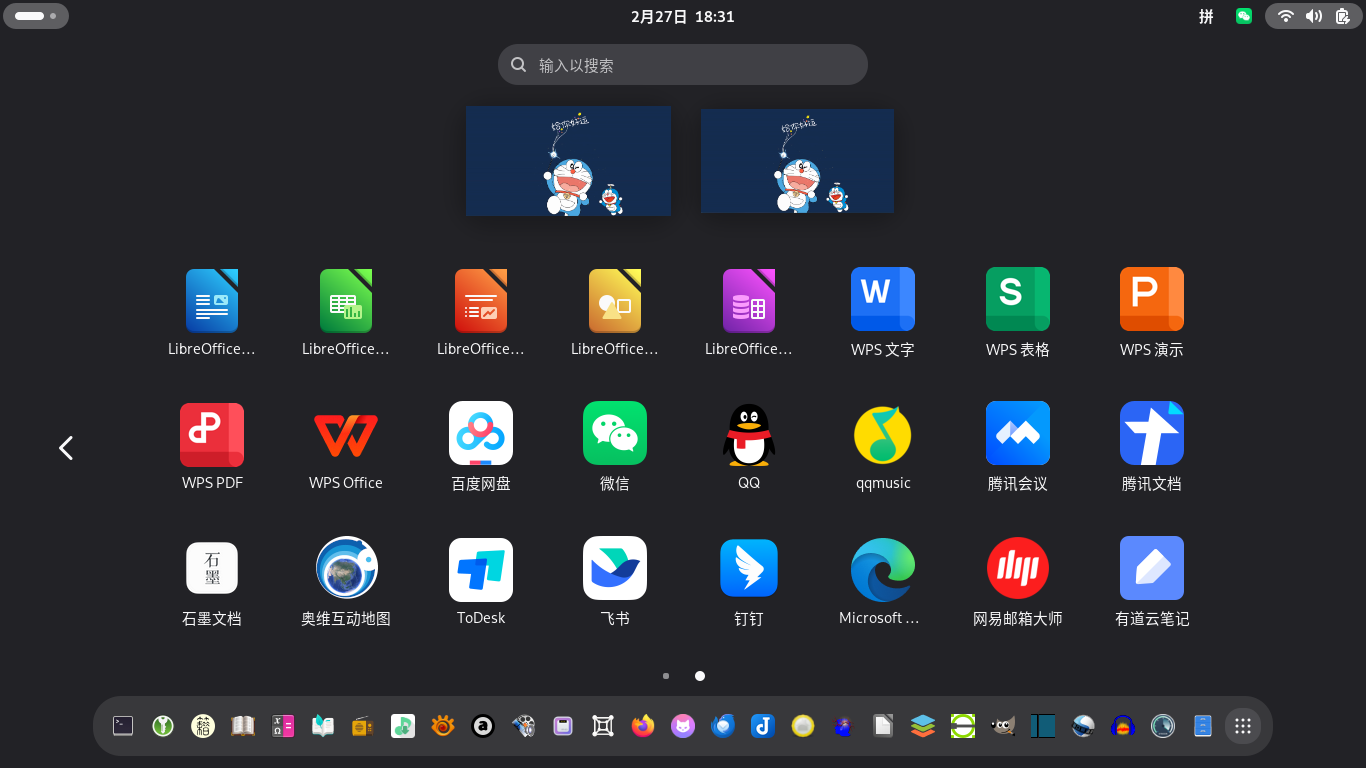Image resolution: width=1366 pixels, height=768 pixels.
Task: Open the WeChat (微信) app
Action: 614,434
